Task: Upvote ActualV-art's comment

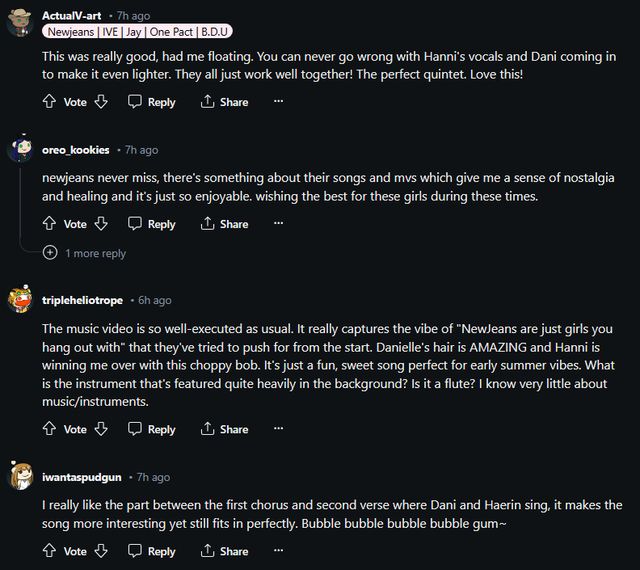Action: pos(50,102)
